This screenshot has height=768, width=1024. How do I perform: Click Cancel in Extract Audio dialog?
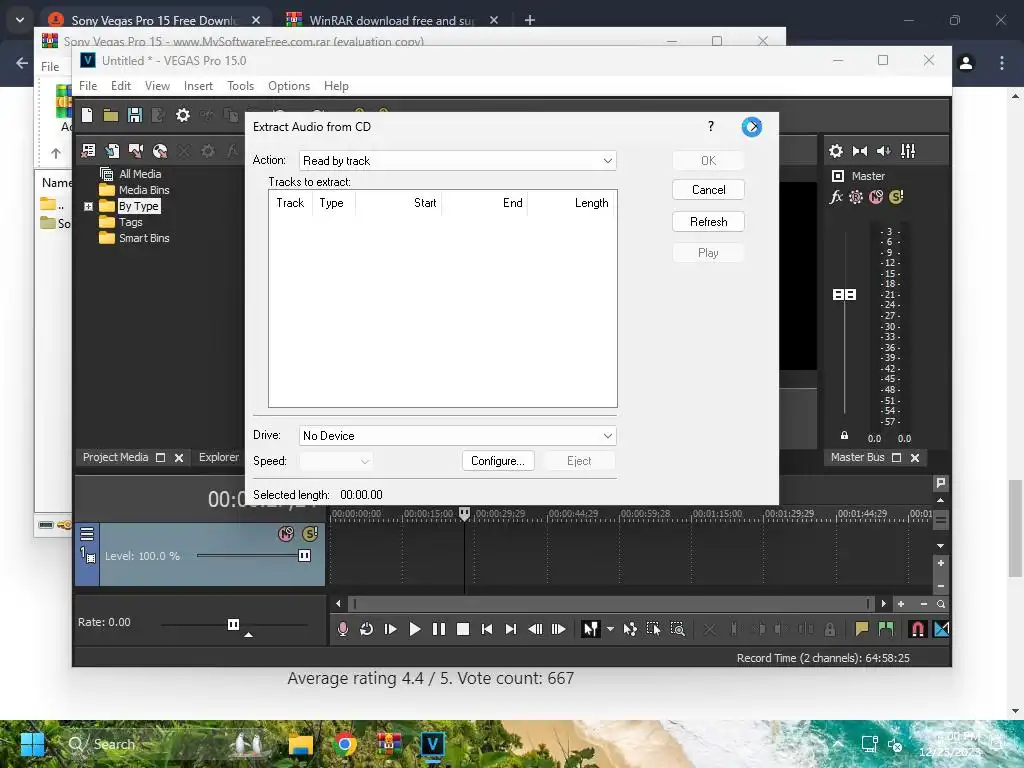click(x=709, y=190)
